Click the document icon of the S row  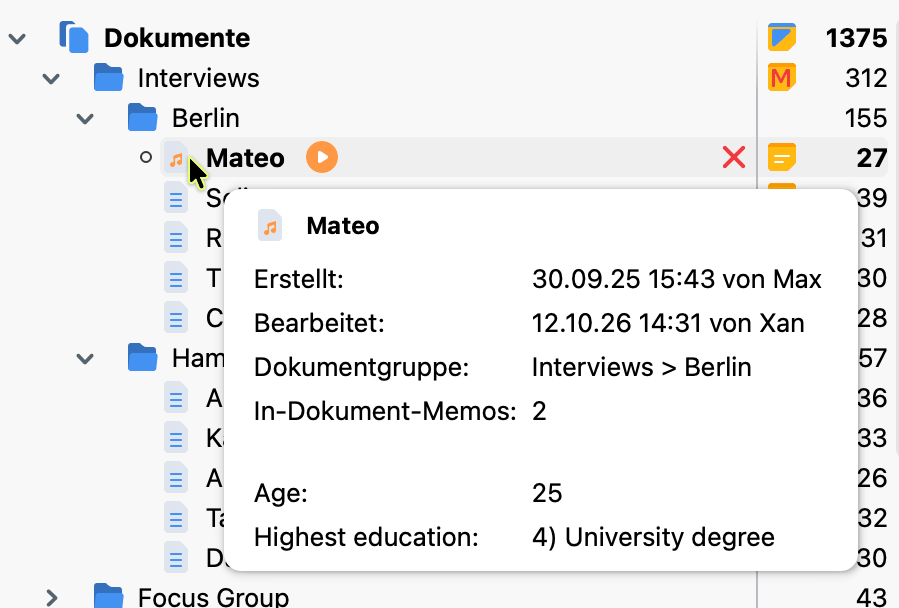coord(175,197)
